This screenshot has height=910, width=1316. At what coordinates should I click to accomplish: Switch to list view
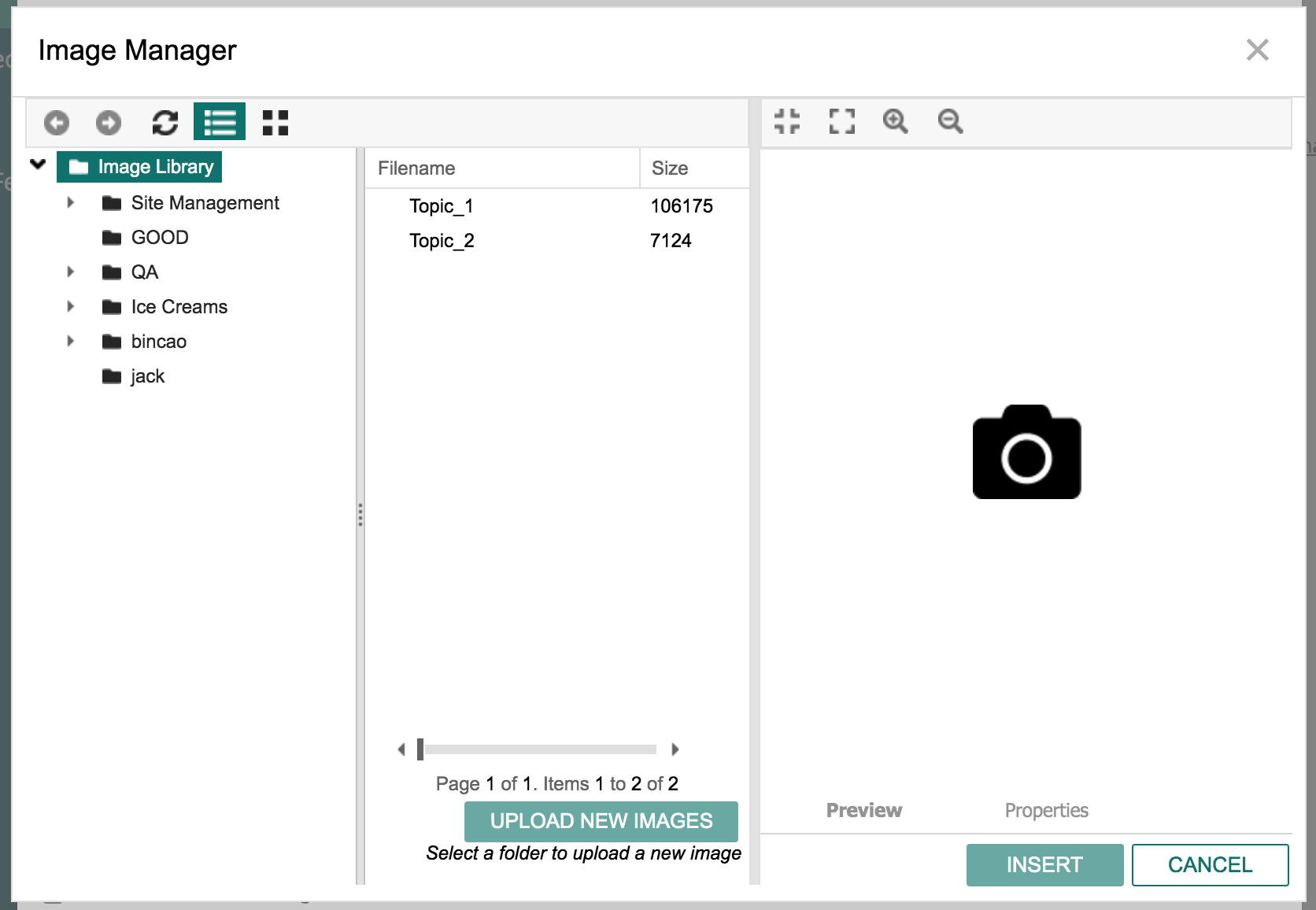pyautogui.click(x=220, y=122)
